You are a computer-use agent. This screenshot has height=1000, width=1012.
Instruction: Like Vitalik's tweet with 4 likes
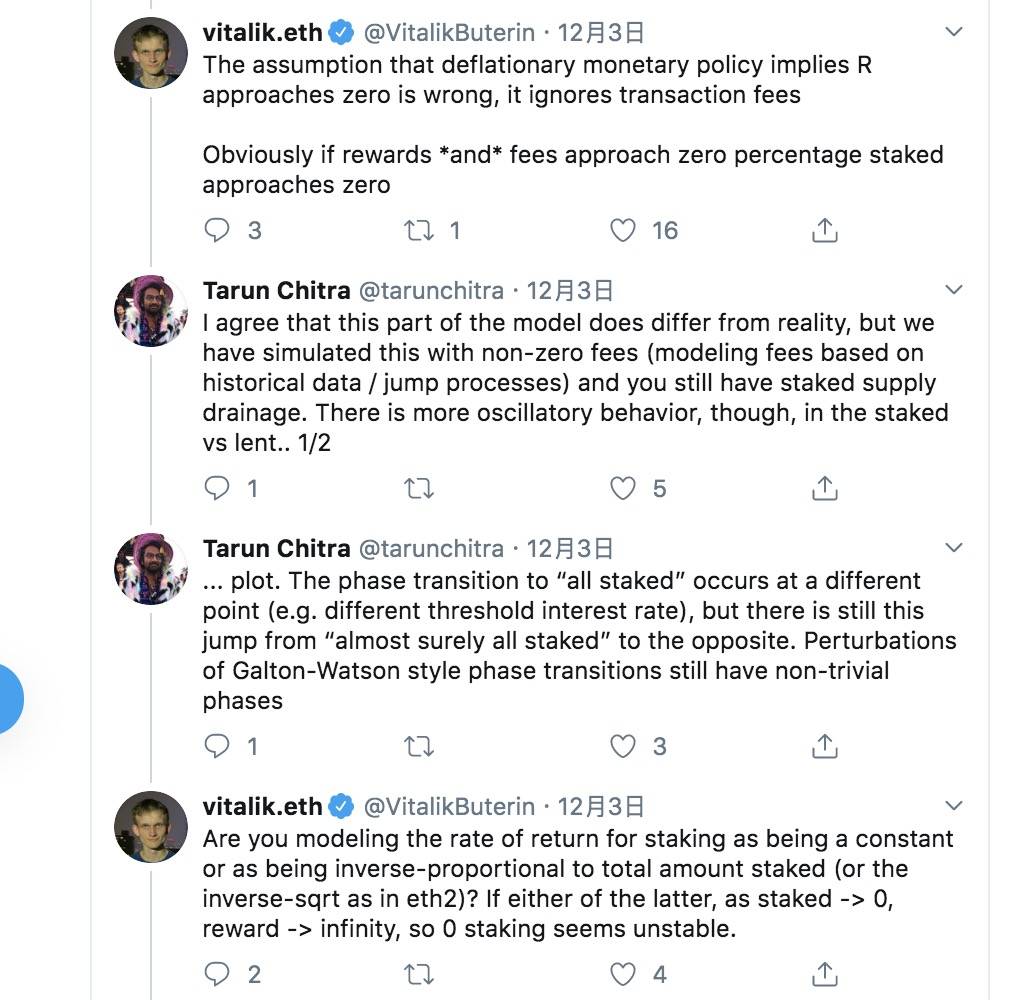[623, 974]
